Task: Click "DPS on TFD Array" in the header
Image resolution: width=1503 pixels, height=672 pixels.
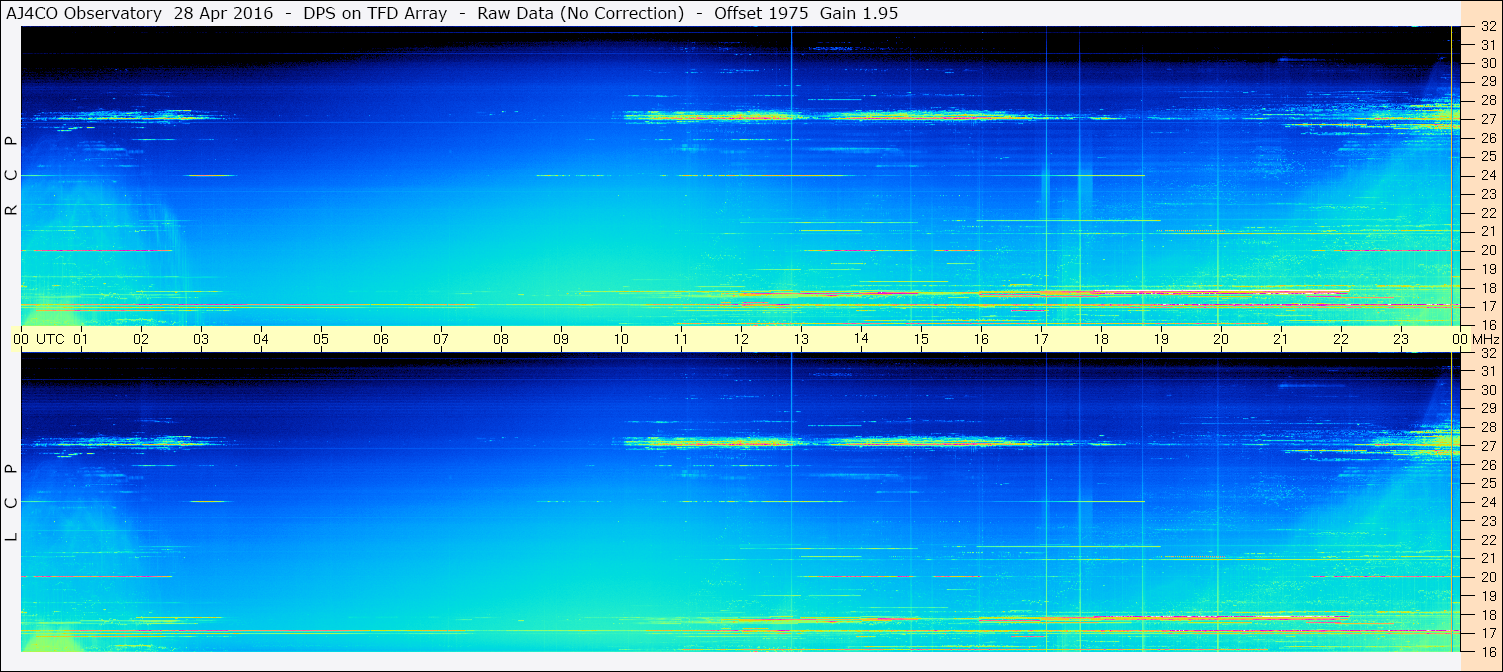Action: (374, 13)
